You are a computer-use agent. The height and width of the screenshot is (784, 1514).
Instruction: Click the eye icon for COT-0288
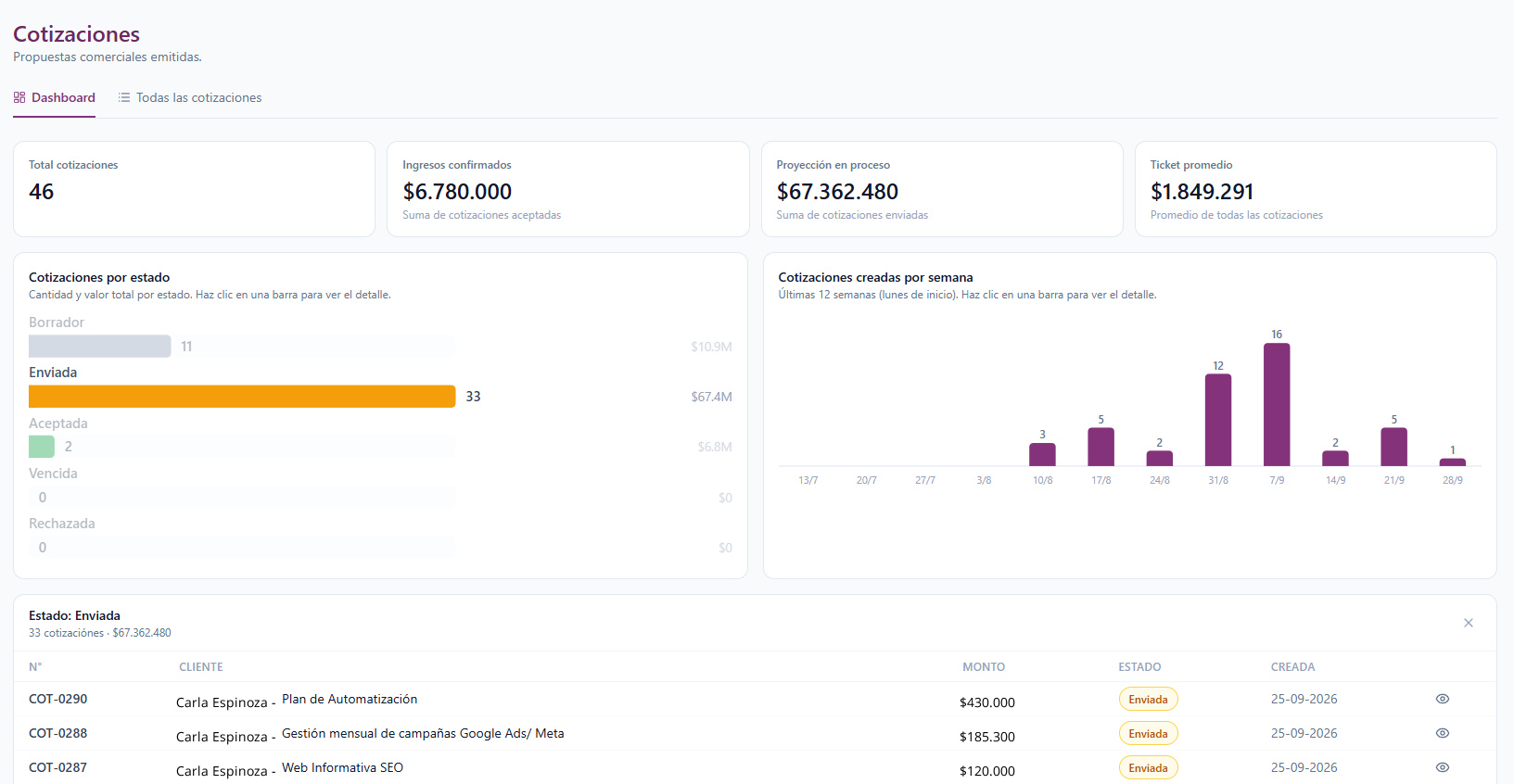[x=1442, y=733]
